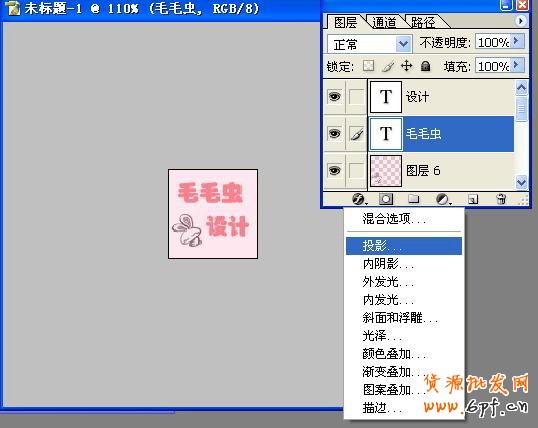Image resolution: width=538 pixels, height=428 pixels.
Task: Click the delete layer trash icon
Action: [x=501, y=199]
